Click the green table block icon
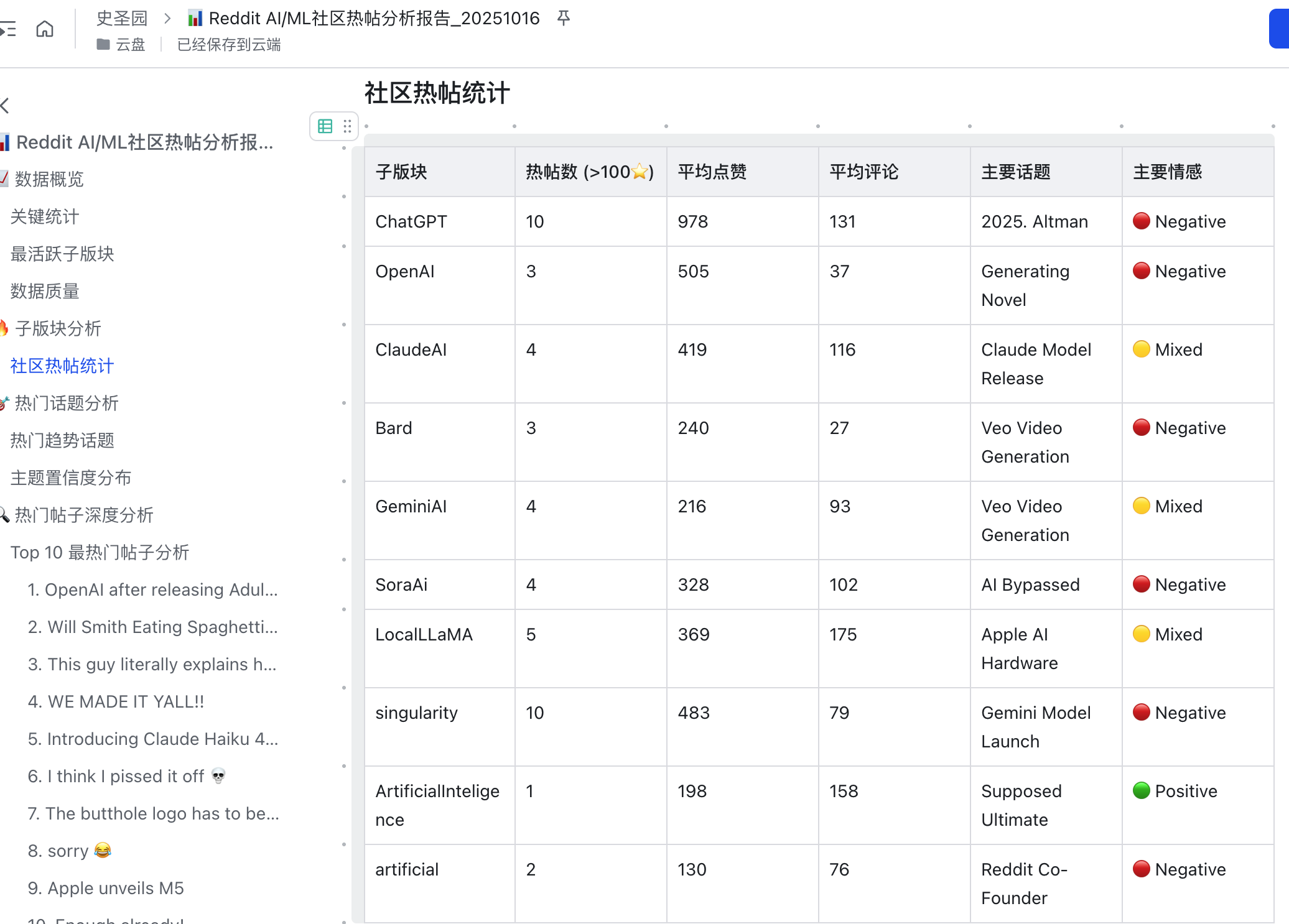 click(325, 127)
